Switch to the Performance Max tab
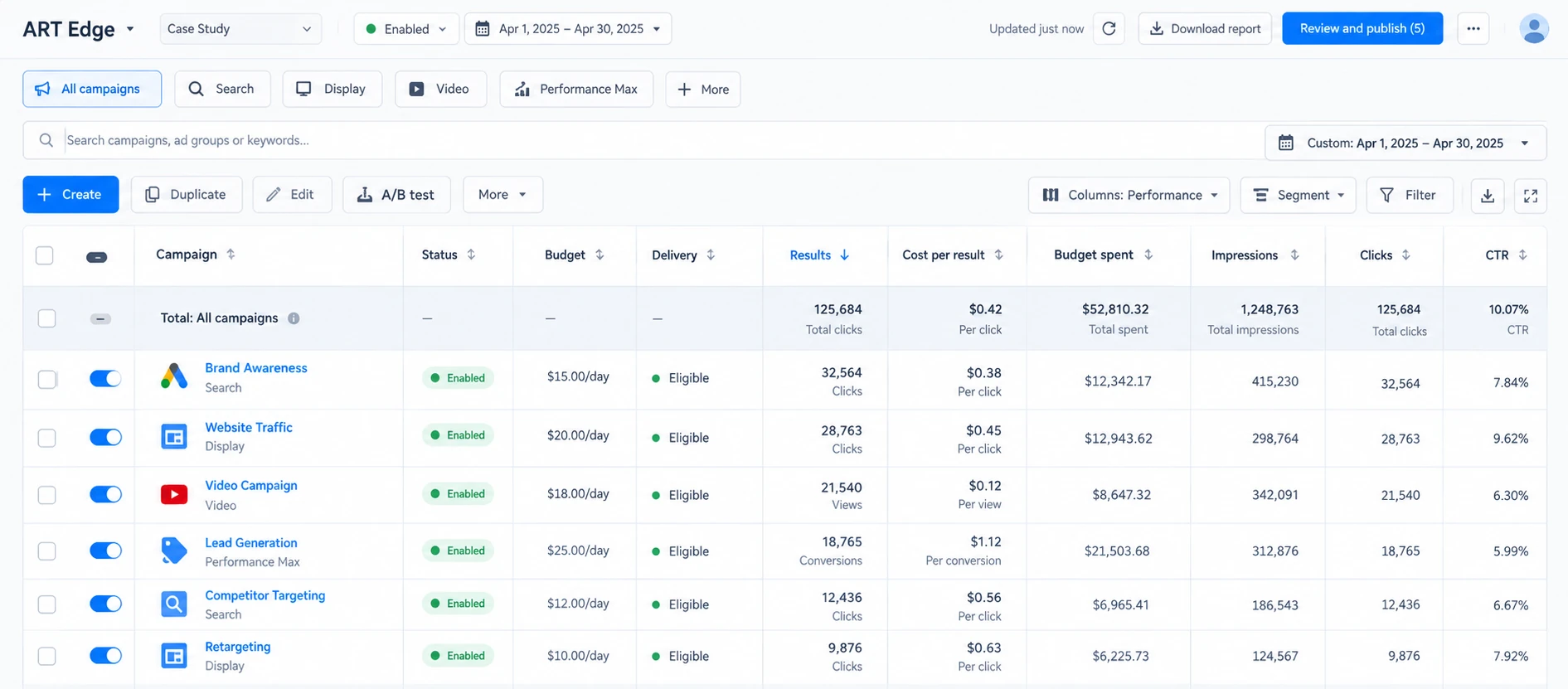The width and height of the screenshot is (1568, 689). pyautogui.click(x=576, y=89)
